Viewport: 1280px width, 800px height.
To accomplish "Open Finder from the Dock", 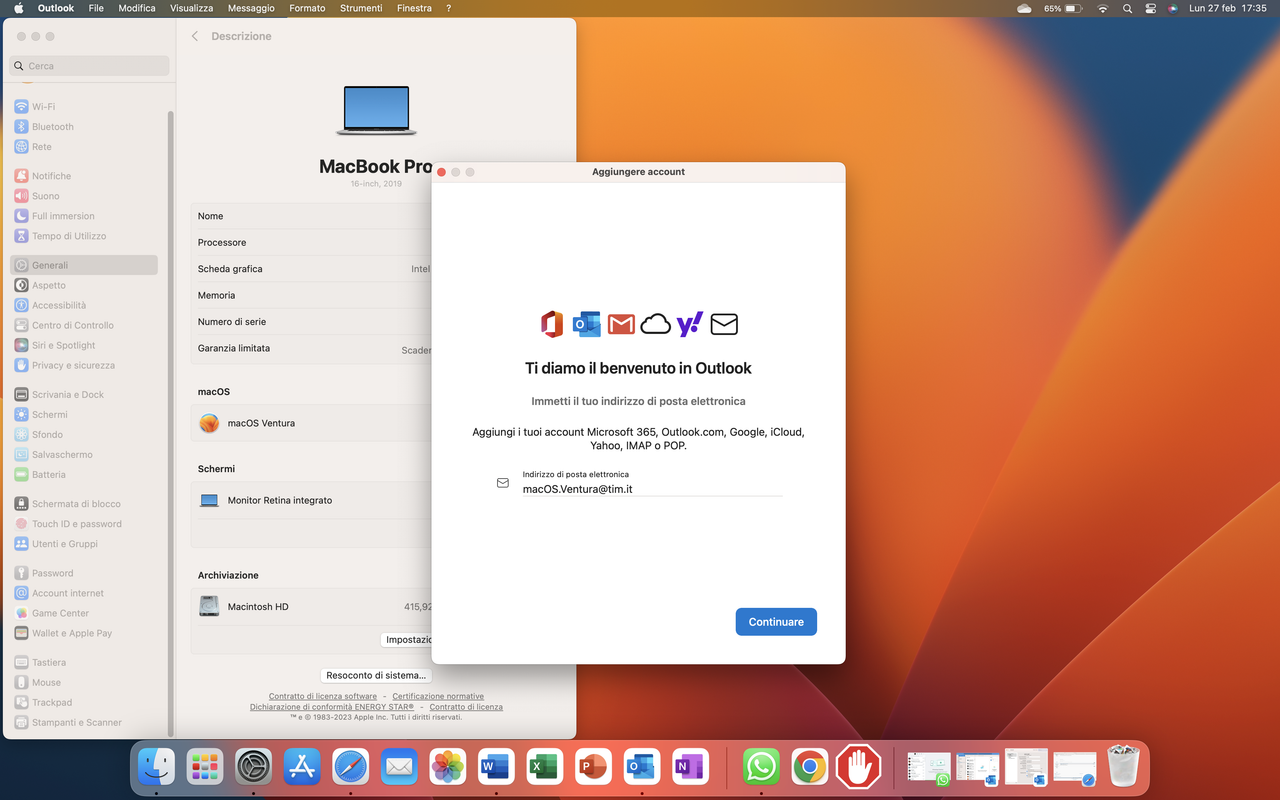I will point(156,767).
